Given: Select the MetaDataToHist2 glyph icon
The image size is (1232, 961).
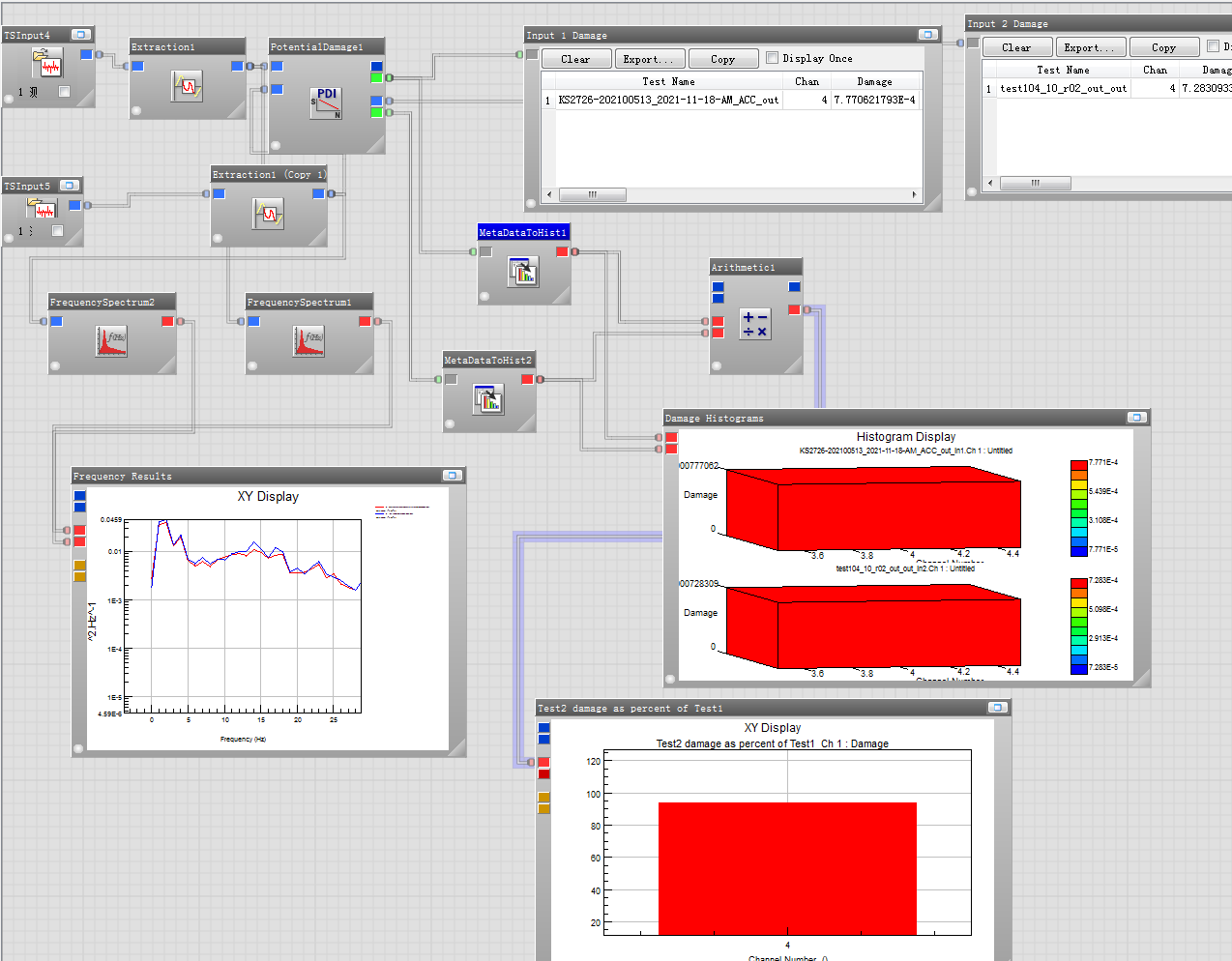Looking at the screenshot, I should (x=489, y=398).
